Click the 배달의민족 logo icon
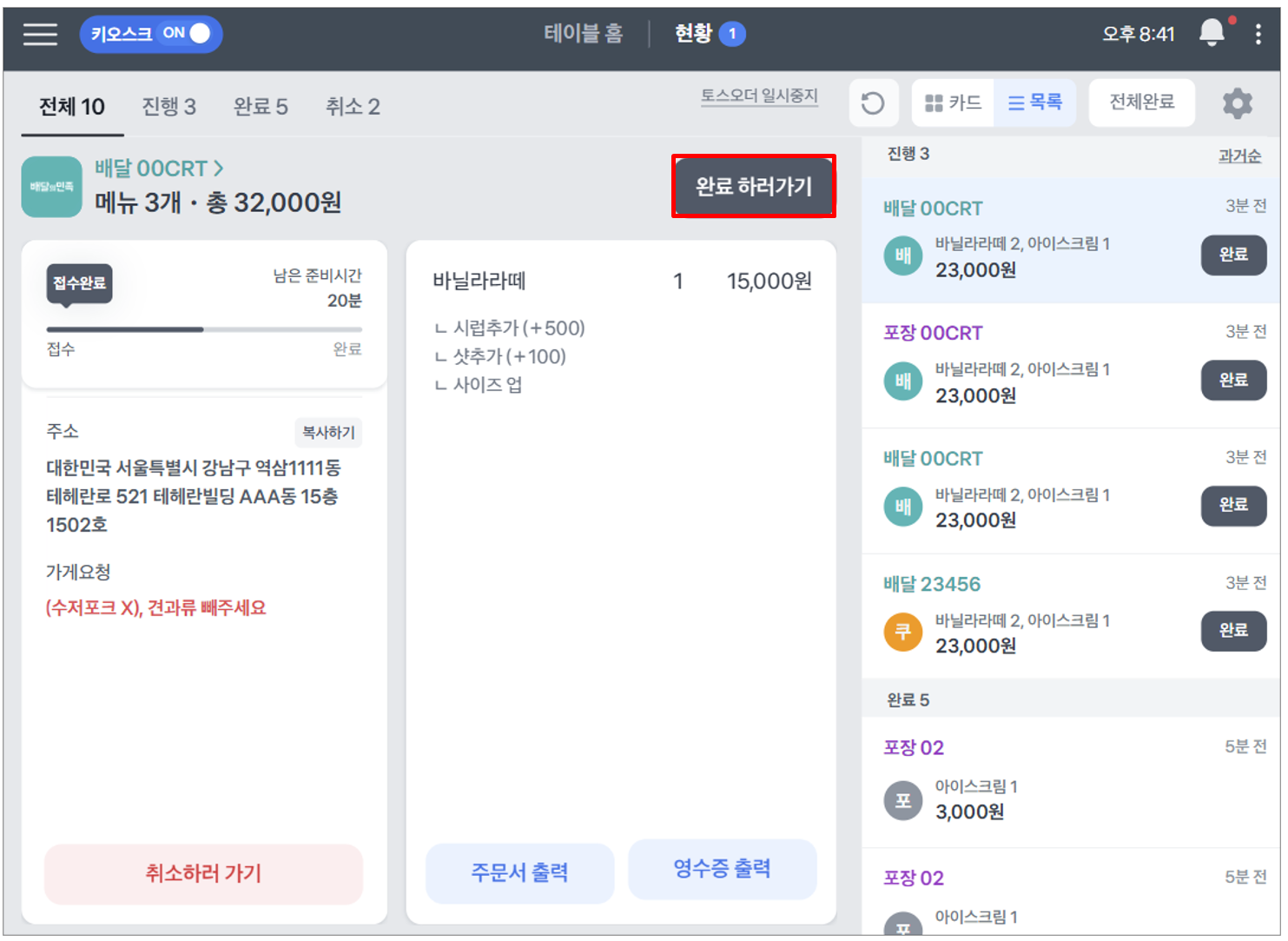Image resolution: width=1288 pixels, height=941 pixels. click(x=52, y=186)
